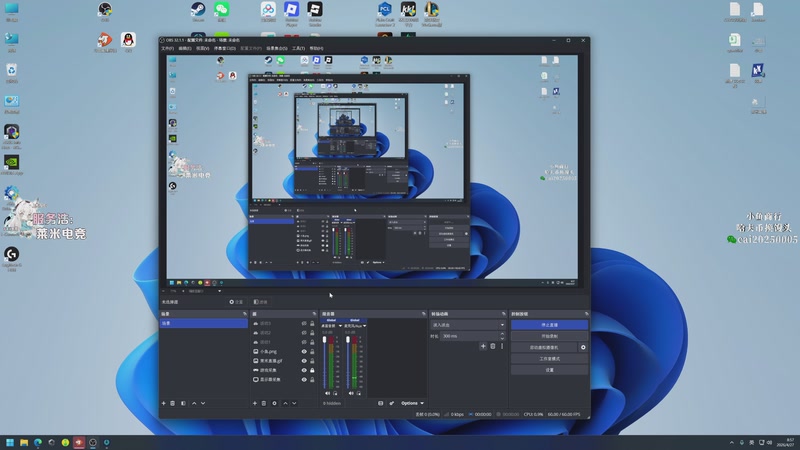
Task: Mute the desktop audio speaker icon
Action: point(327,393)
